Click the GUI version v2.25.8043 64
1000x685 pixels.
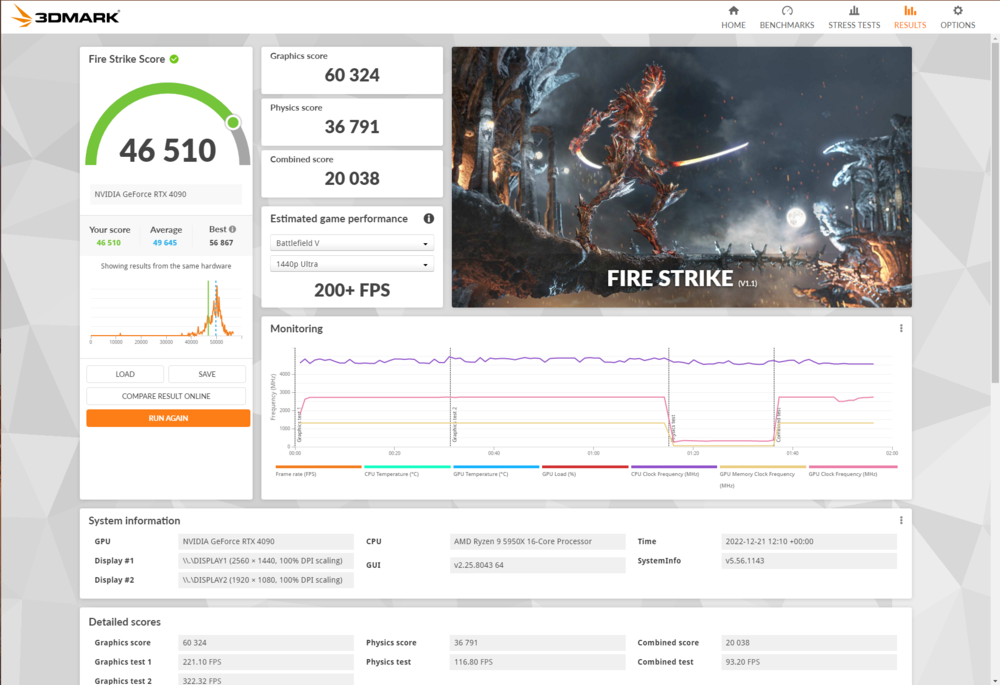(x=537, y=565)
